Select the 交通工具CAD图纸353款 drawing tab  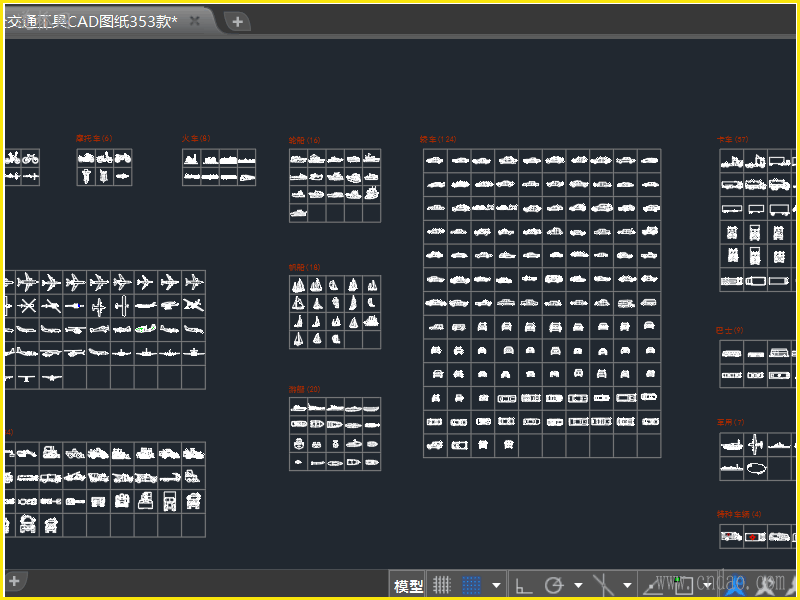pyautogui.click(x=90, y=21)
